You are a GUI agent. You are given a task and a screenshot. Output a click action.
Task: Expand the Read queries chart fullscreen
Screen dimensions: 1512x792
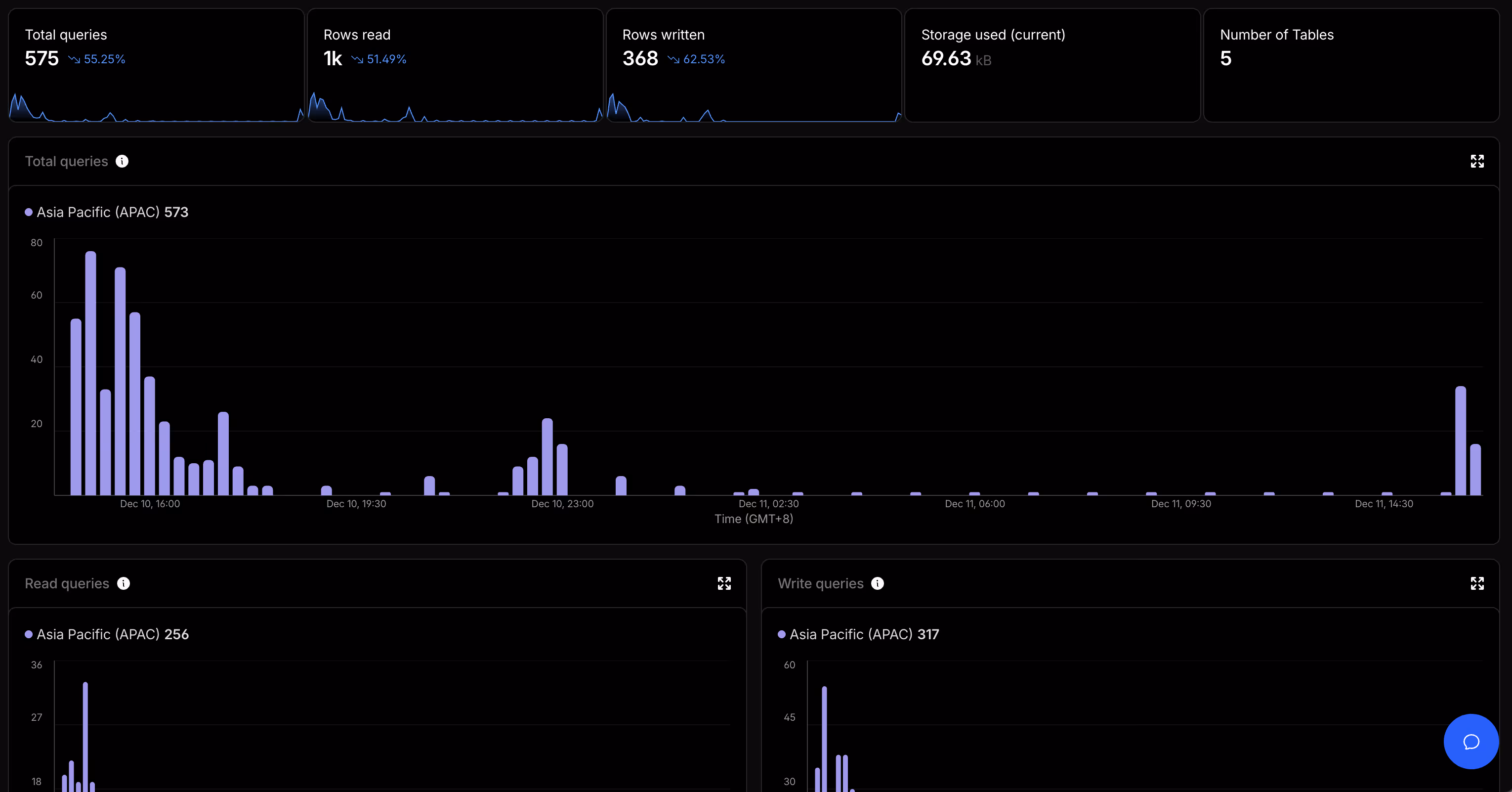coord(724,583)
